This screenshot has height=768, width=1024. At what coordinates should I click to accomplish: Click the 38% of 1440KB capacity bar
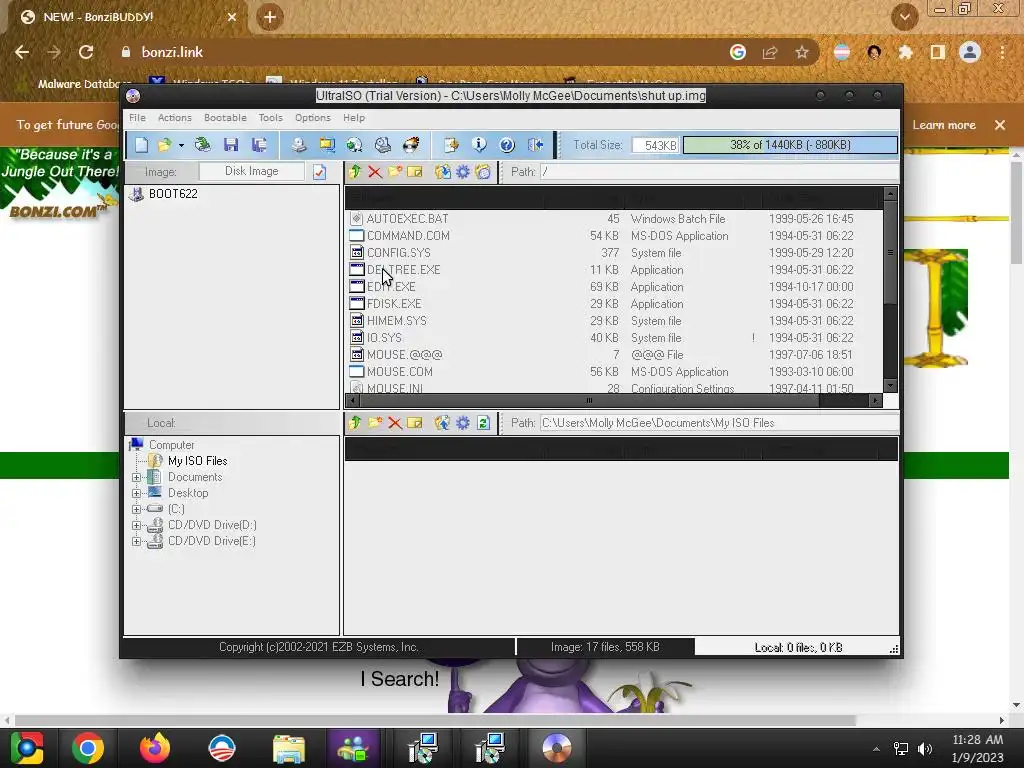click(790, 145)
